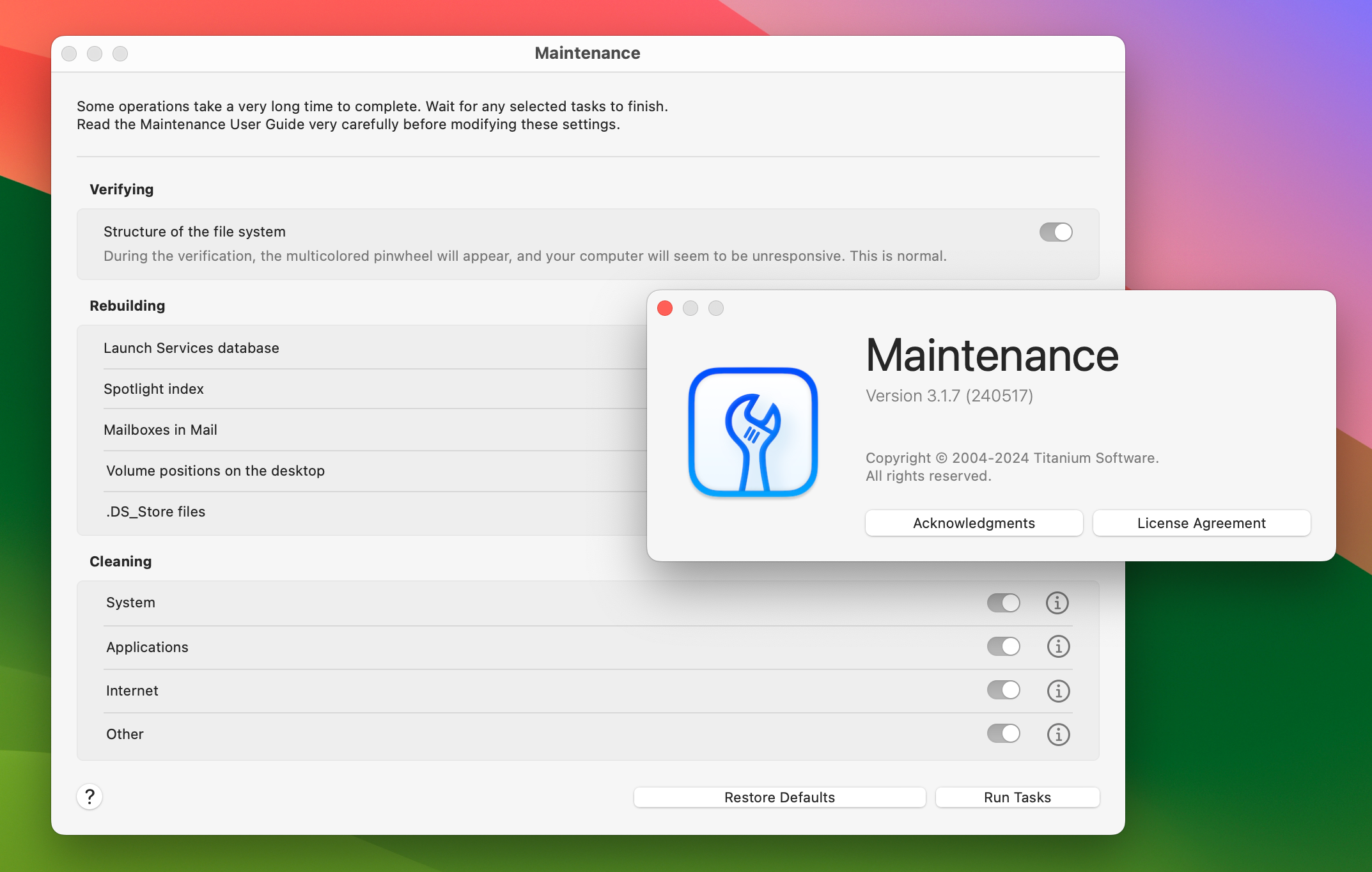
Task: Open info for System cleaning
Action: pyautogui.click(x=1057, y=603)
